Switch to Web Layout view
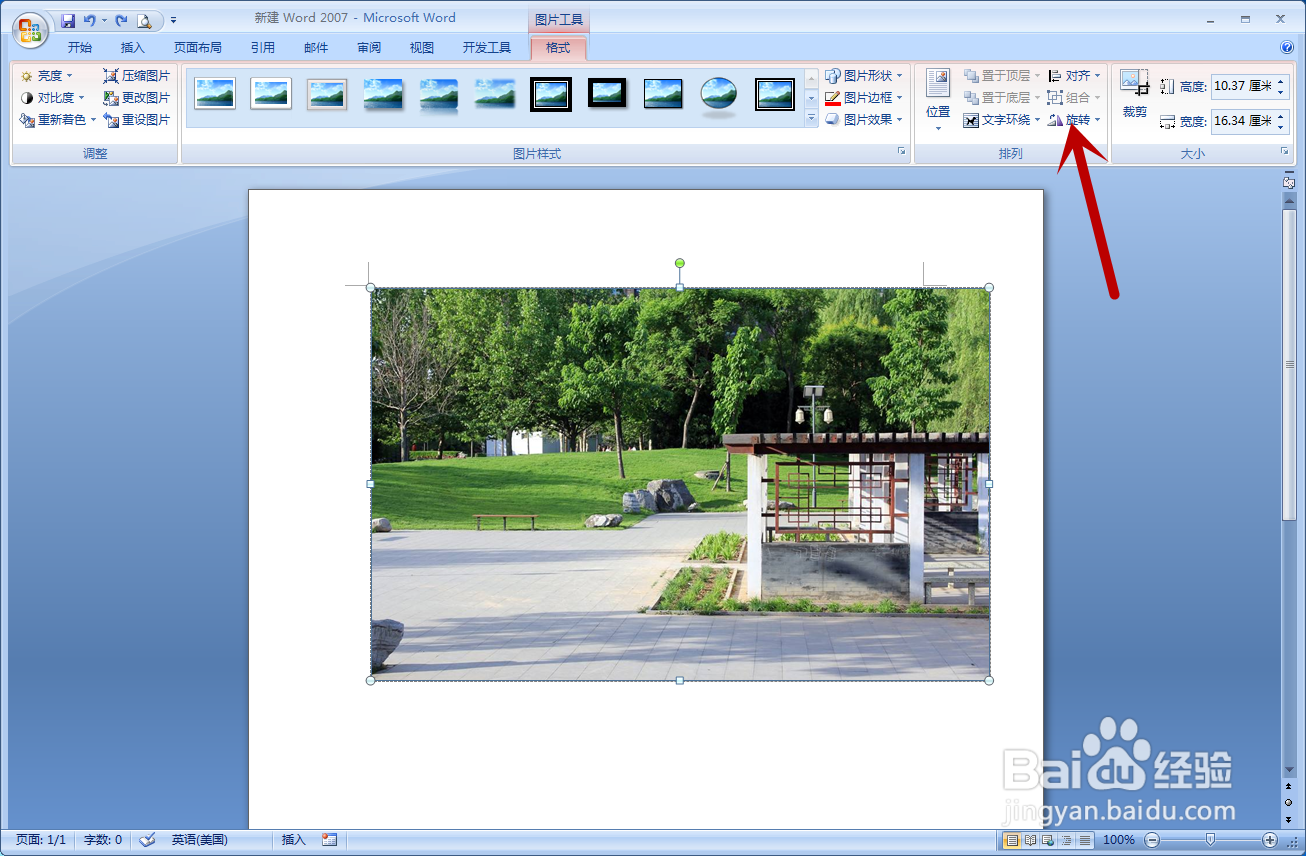The width and height of the screenshot is (1306, 856). click(x=1048, y=840)
